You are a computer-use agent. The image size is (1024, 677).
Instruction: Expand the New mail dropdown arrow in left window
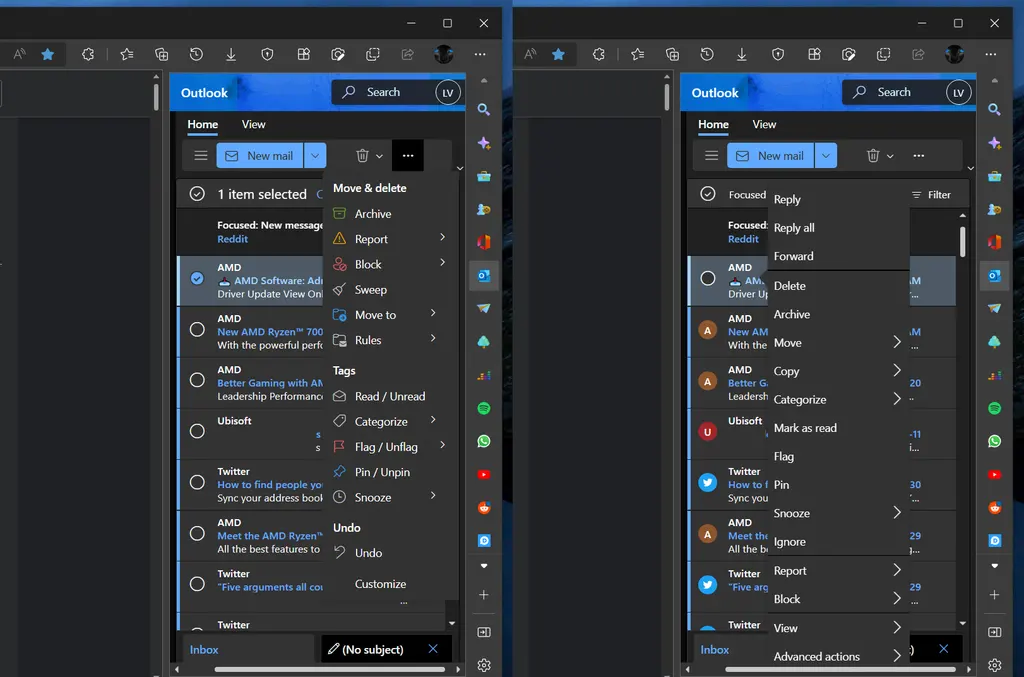click(315, 155)
